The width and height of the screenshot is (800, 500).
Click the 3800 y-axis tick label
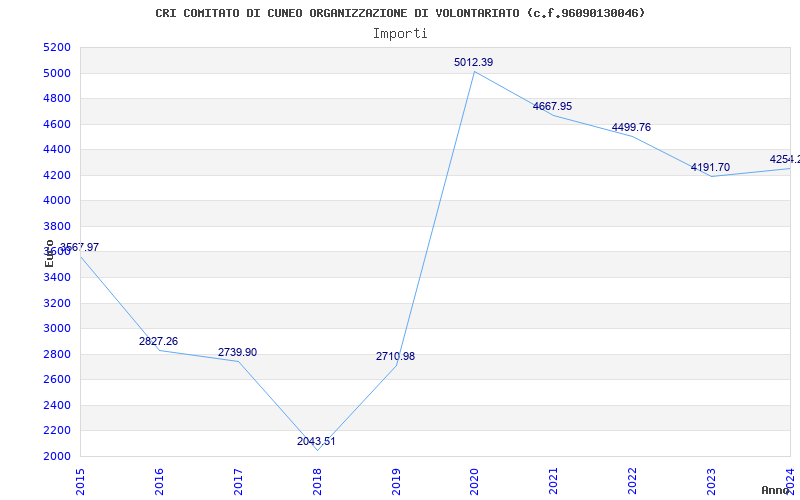coord(57,226)
